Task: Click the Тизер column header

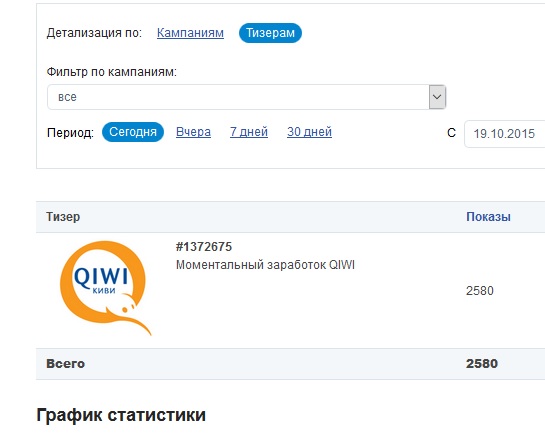Action: tap(63, 217)
